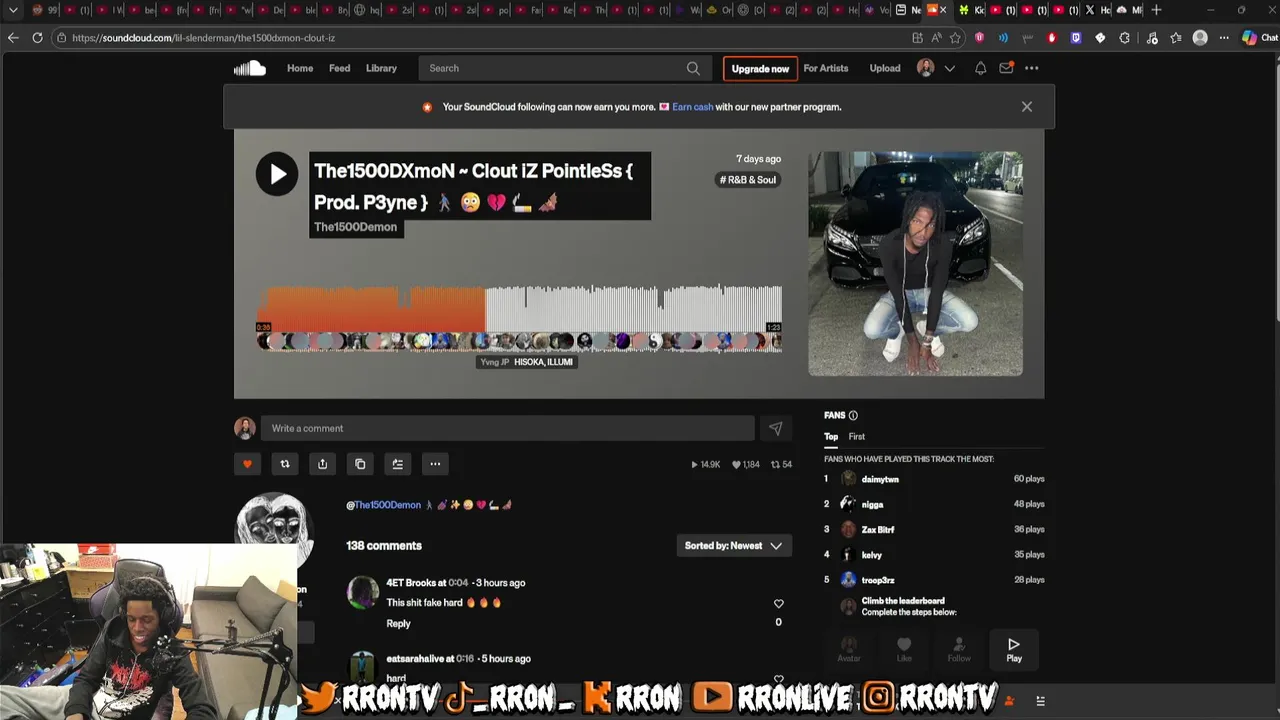The height and width of the screenshot is (720, 1280).
Task: Switch to the First fans tab
Action: pyautogui.click(x=857, y=437)
